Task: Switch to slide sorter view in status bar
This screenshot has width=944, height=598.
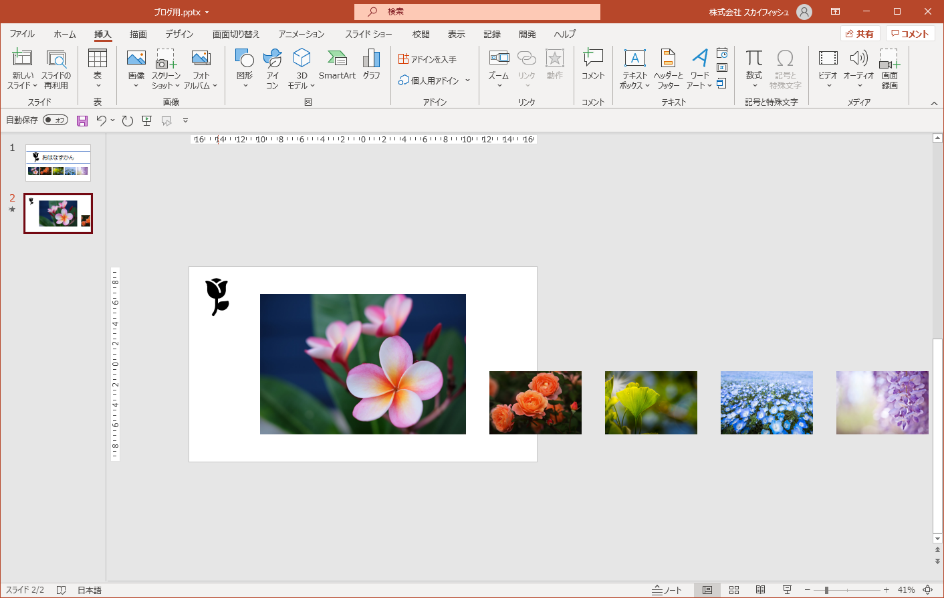Action: pos(734,590)
